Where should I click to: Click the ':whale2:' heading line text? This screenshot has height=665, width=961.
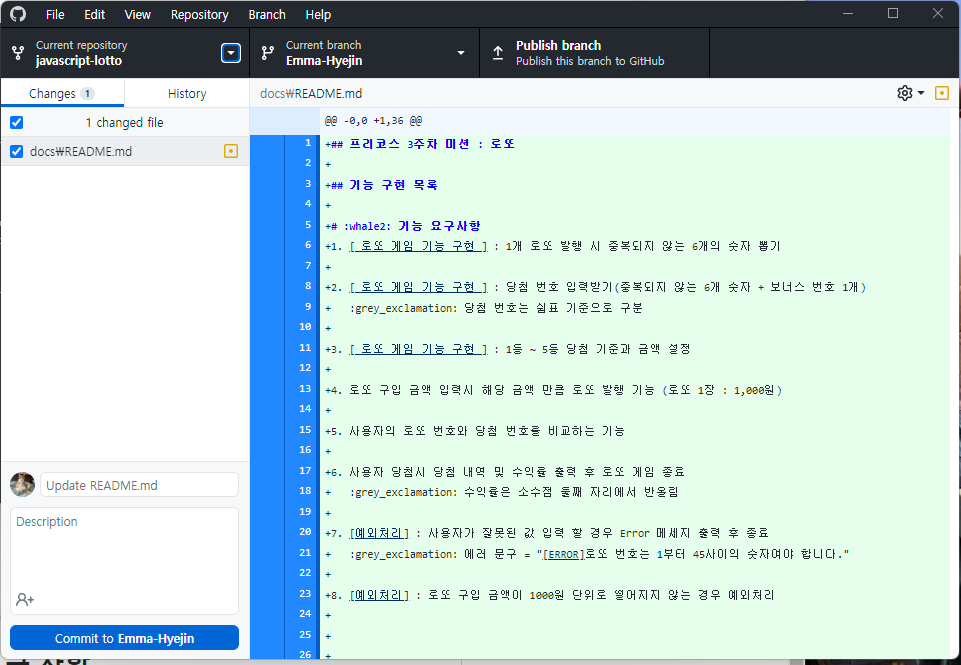tap(403, 226)
